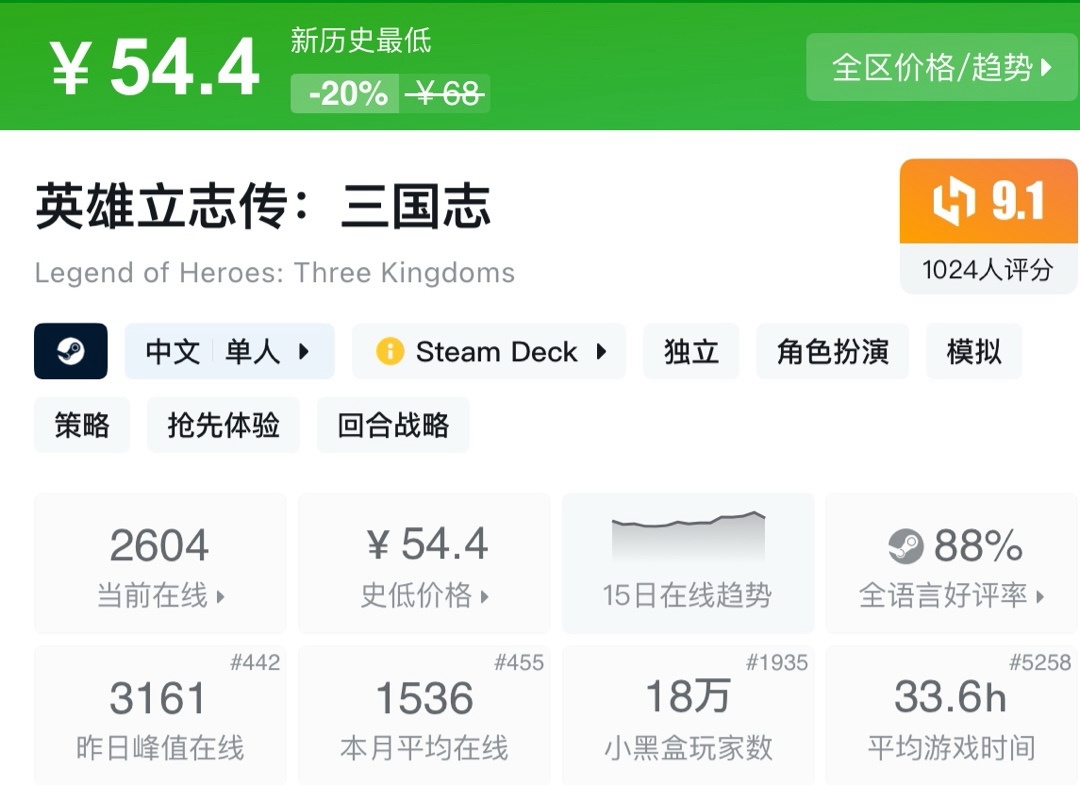1080x785 pixels.
Task: Select the 策略 genre tag
Action: pyautogui.click(x=82, y=425)
